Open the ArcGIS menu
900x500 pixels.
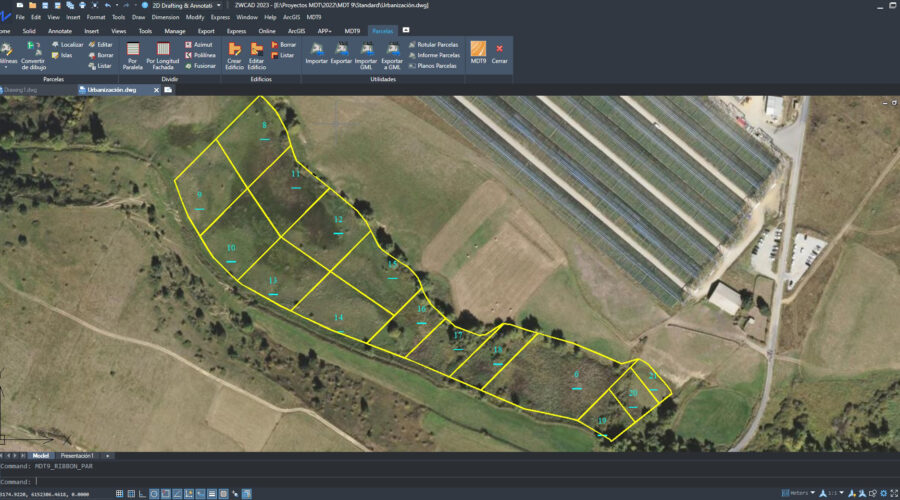[291, 17]
